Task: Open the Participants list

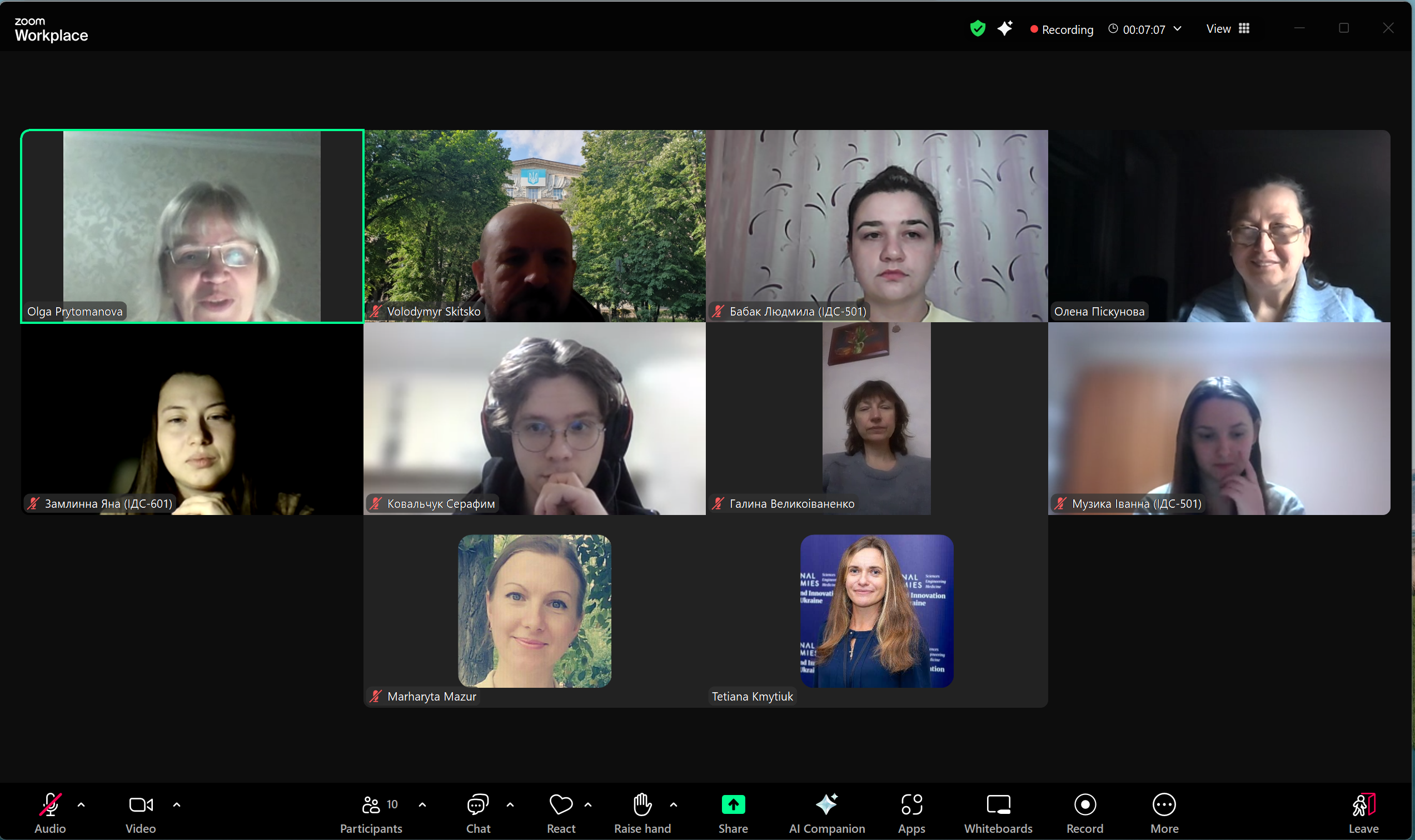Action: (x=371, y=812)
